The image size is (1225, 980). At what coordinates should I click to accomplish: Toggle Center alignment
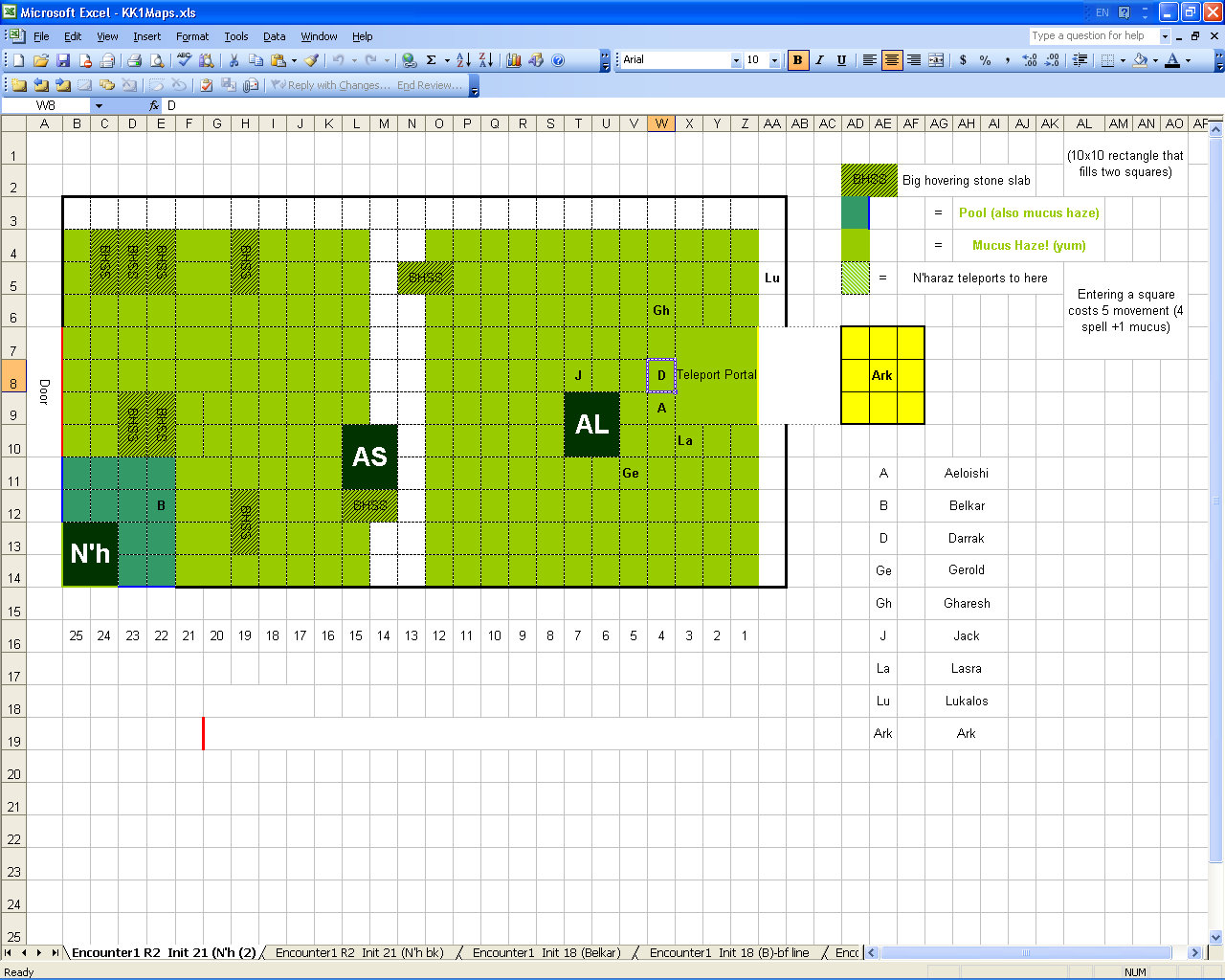[x=891, y=60]
